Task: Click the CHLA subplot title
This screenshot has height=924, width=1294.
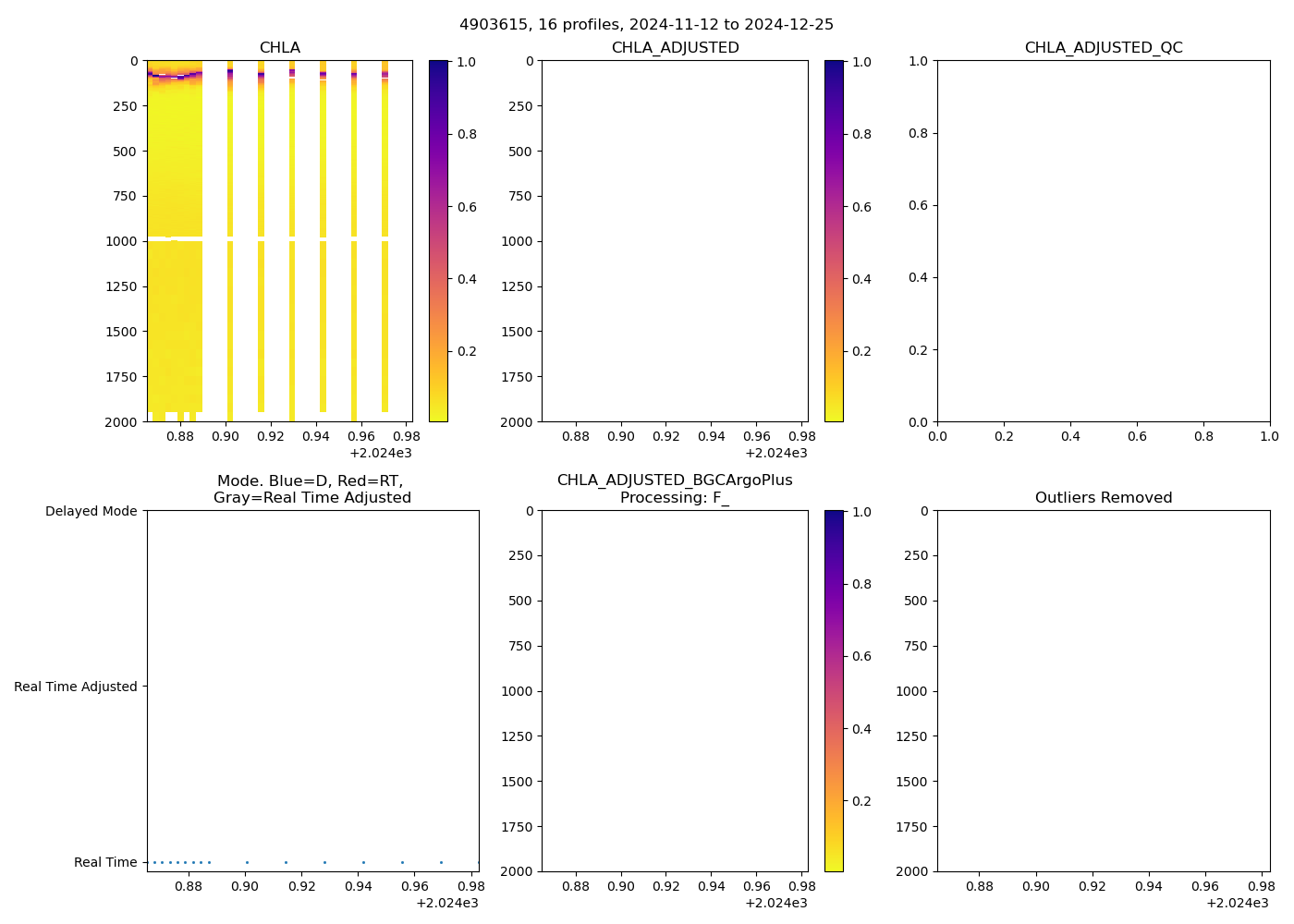Action: point(279,48)
